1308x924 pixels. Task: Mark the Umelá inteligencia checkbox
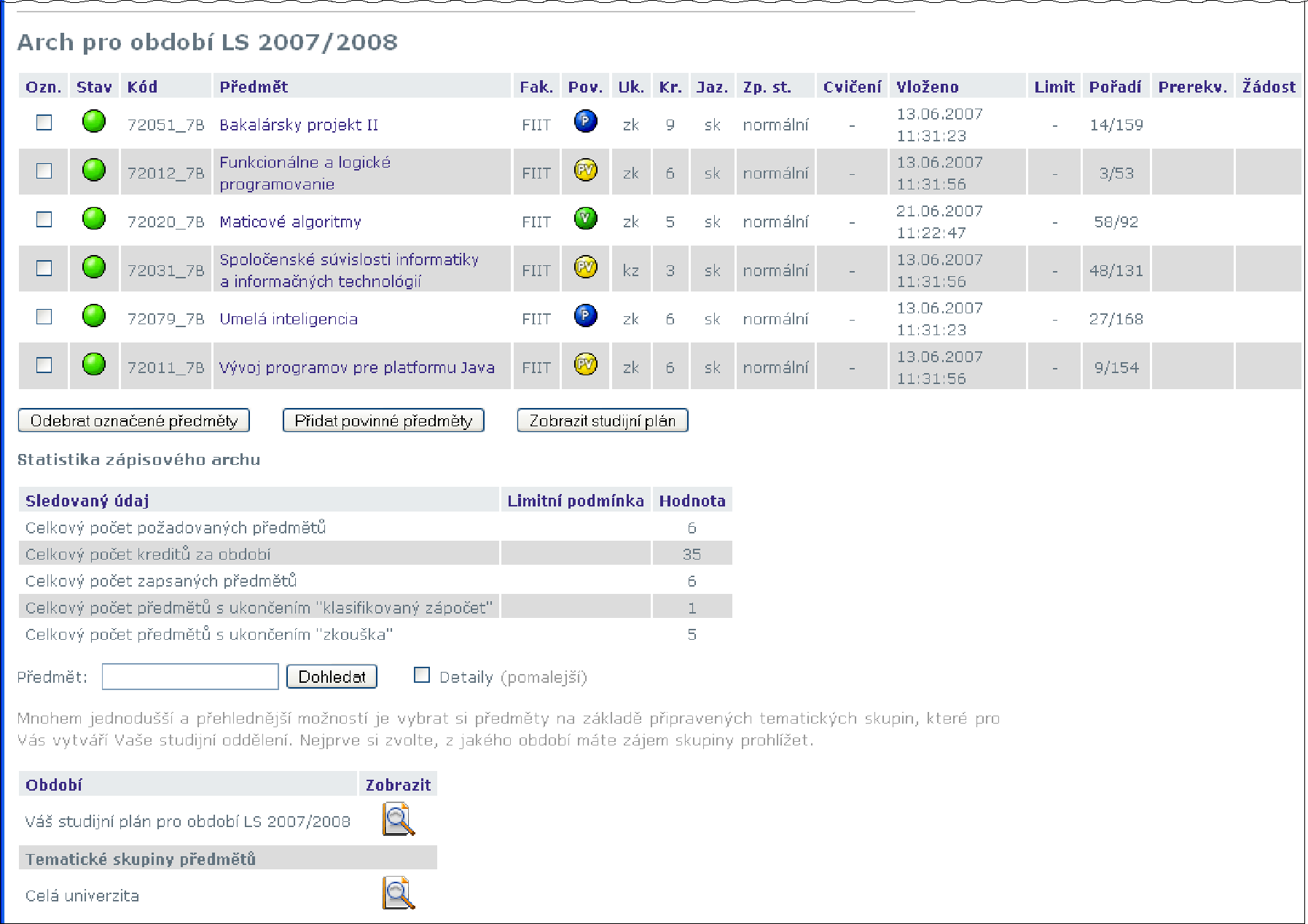pos(44,316)
